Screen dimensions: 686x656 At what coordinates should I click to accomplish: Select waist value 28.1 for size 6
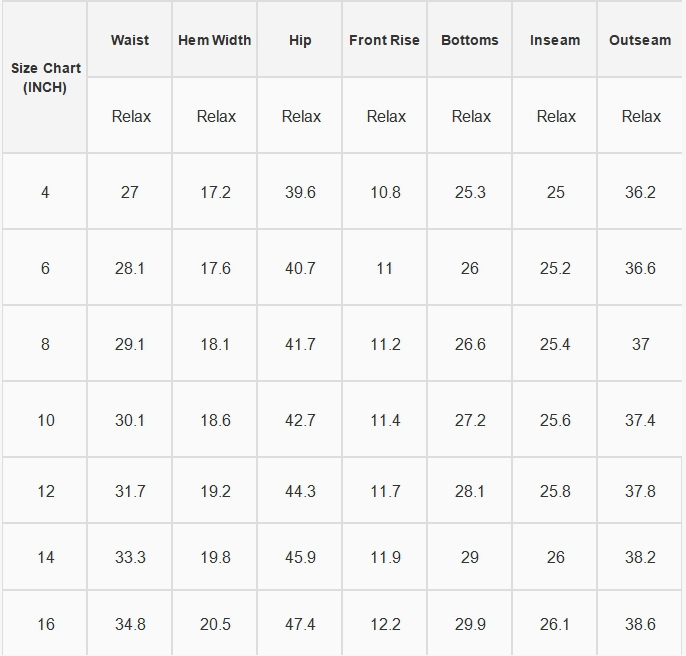(130, 268)
